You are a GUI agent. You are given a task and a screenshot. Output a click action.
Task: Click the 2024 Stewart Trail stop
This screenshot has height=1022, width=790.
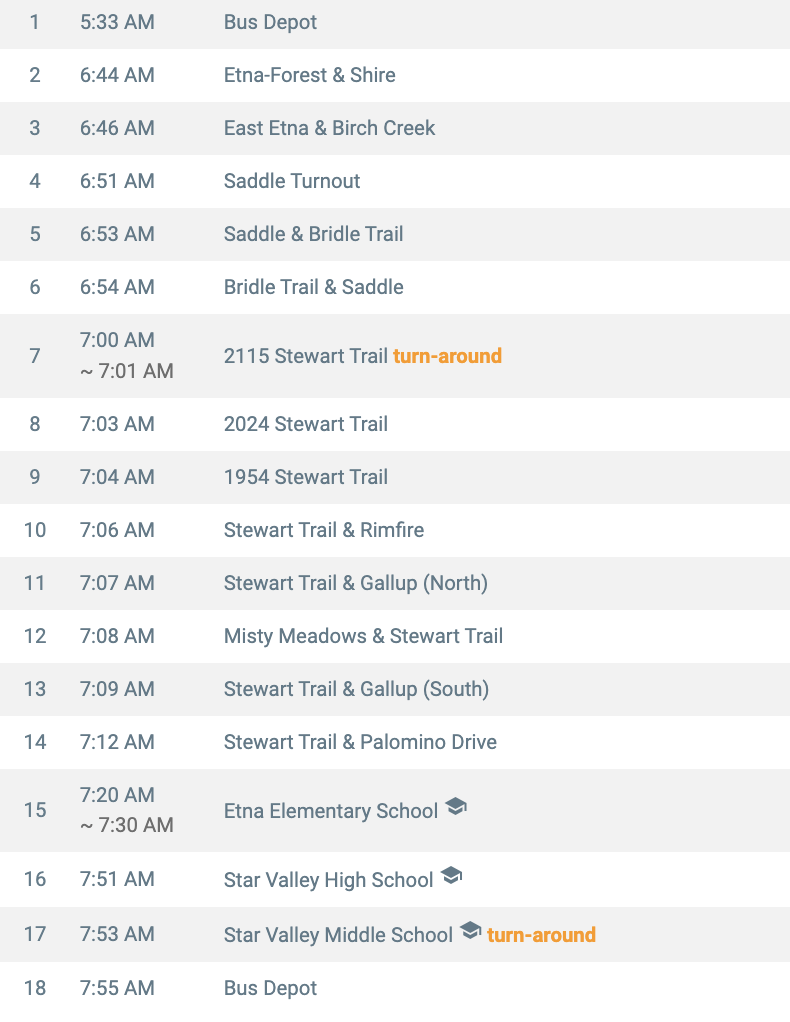tap(305, 424)
